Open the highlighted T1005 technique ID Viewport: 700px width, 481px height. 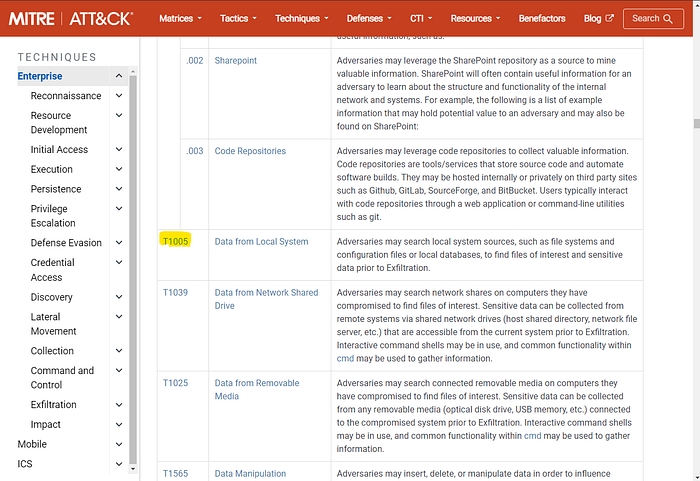coord(175,241)
